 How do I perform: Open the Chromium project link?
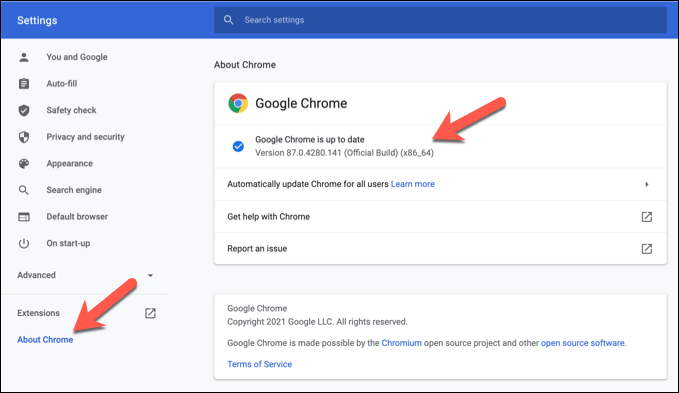pyautogui.click(x=401, y=343)
